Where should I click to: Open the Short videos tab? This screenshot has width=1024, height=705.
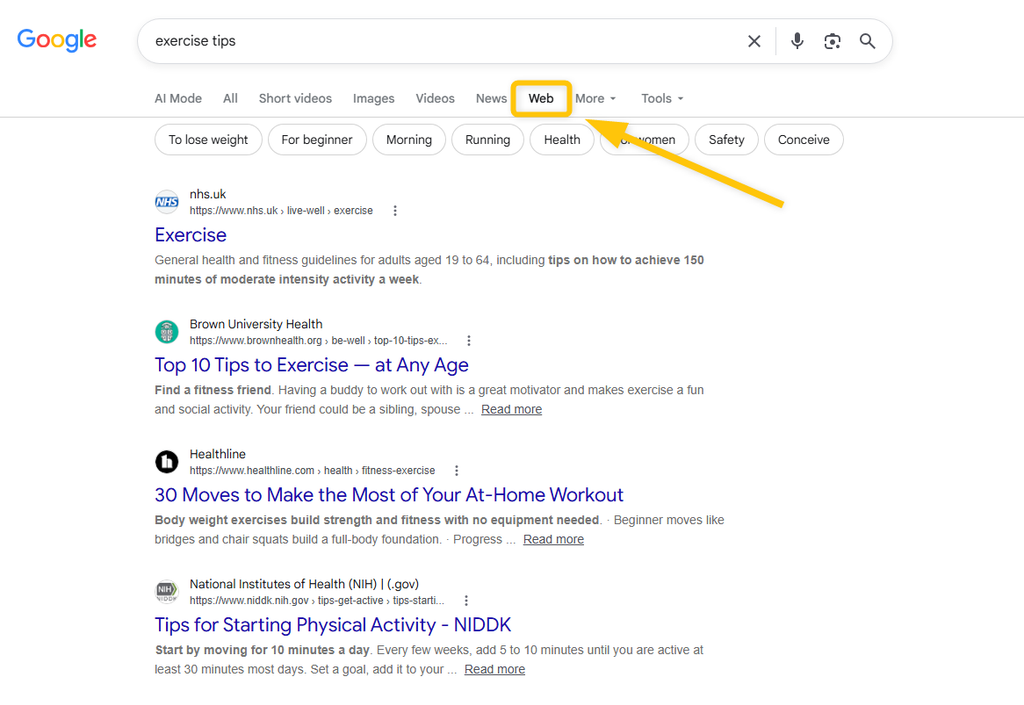295,99
